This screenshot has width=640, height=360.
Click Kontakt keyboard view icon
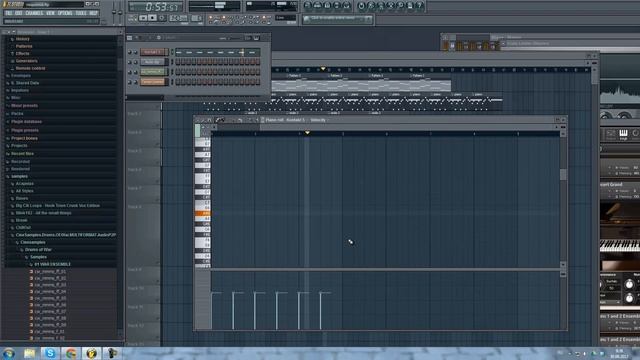[x=623, y=134]
